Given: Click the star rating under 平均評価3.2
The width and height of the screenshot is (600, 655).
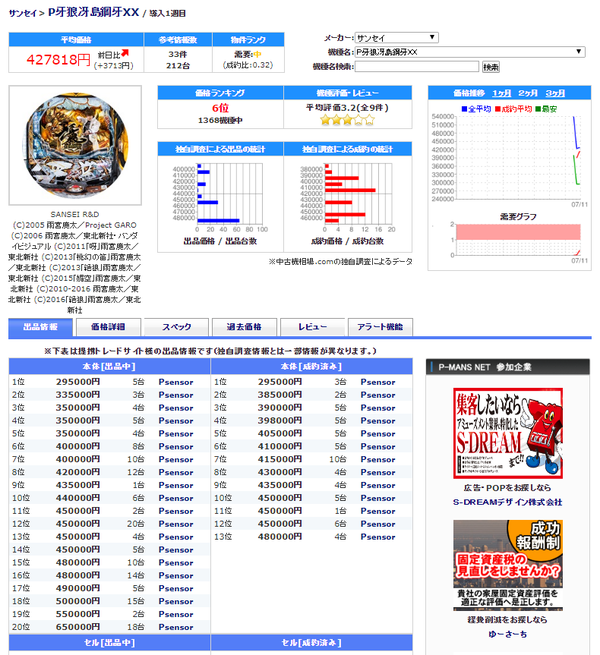Looking at the screenshot, I should [x=347, y=120].
